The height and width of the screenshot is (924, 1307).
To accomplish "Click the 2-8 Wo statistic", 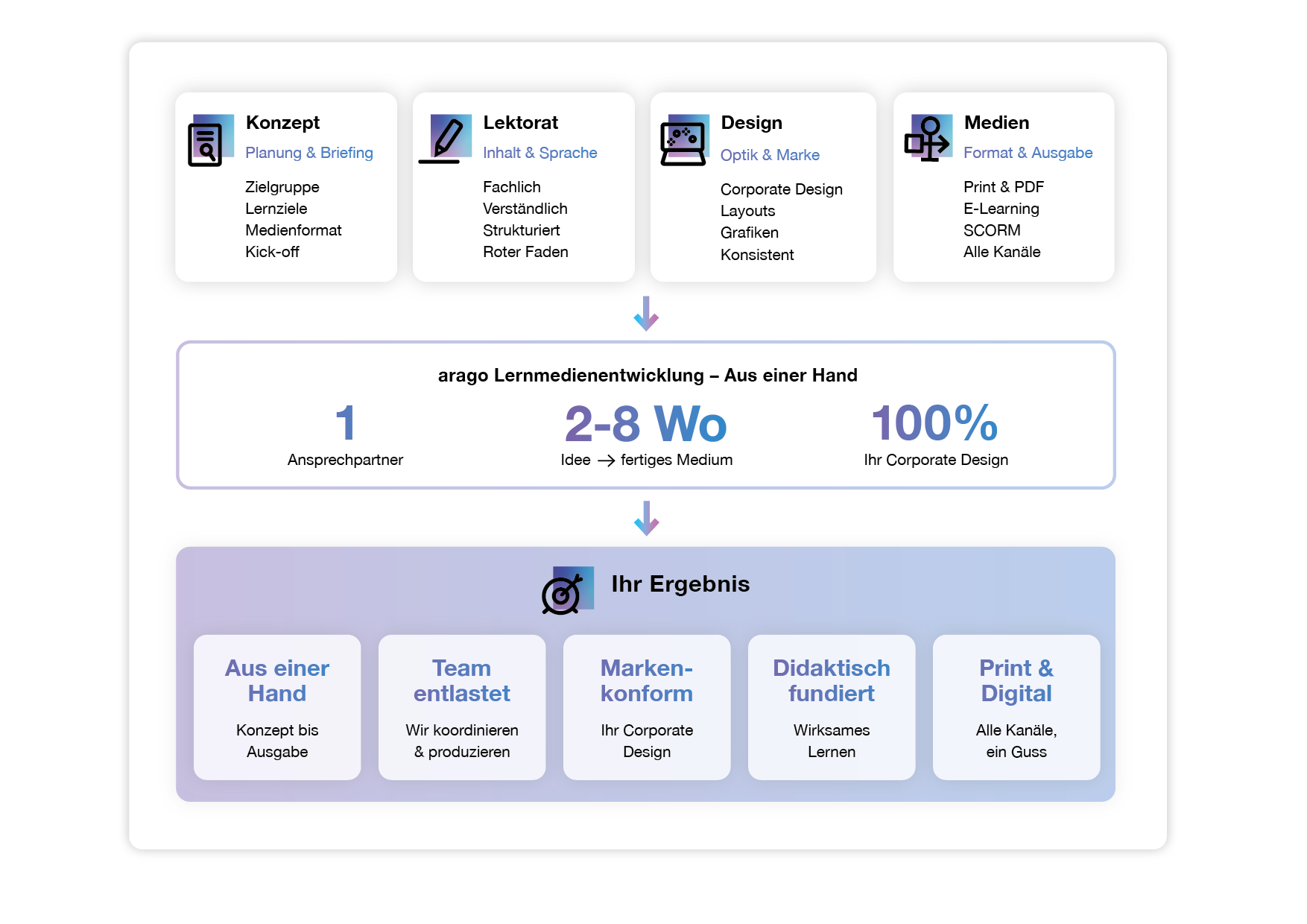I will click(x=646, y=424).
